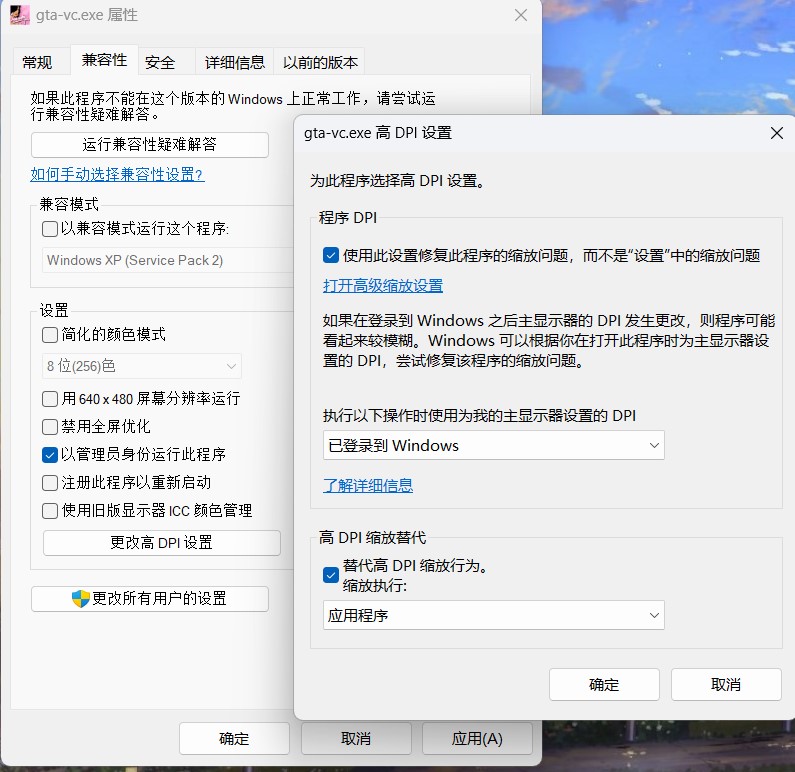The width and height of the screenshot is (795, 772).
Task: Click 运行兼容性疑难解答 button
Action: coord(150,145)
